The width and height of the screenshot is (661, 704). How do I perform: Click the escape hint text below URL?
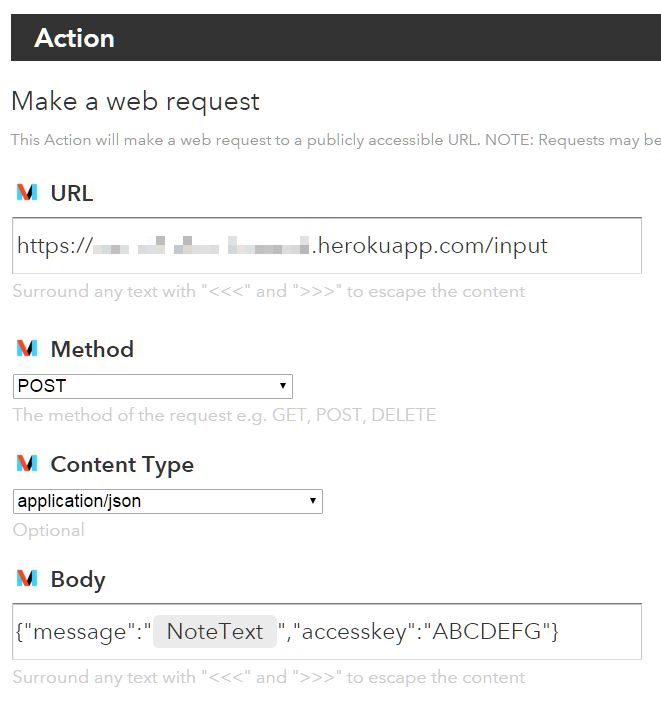[268, 292]
